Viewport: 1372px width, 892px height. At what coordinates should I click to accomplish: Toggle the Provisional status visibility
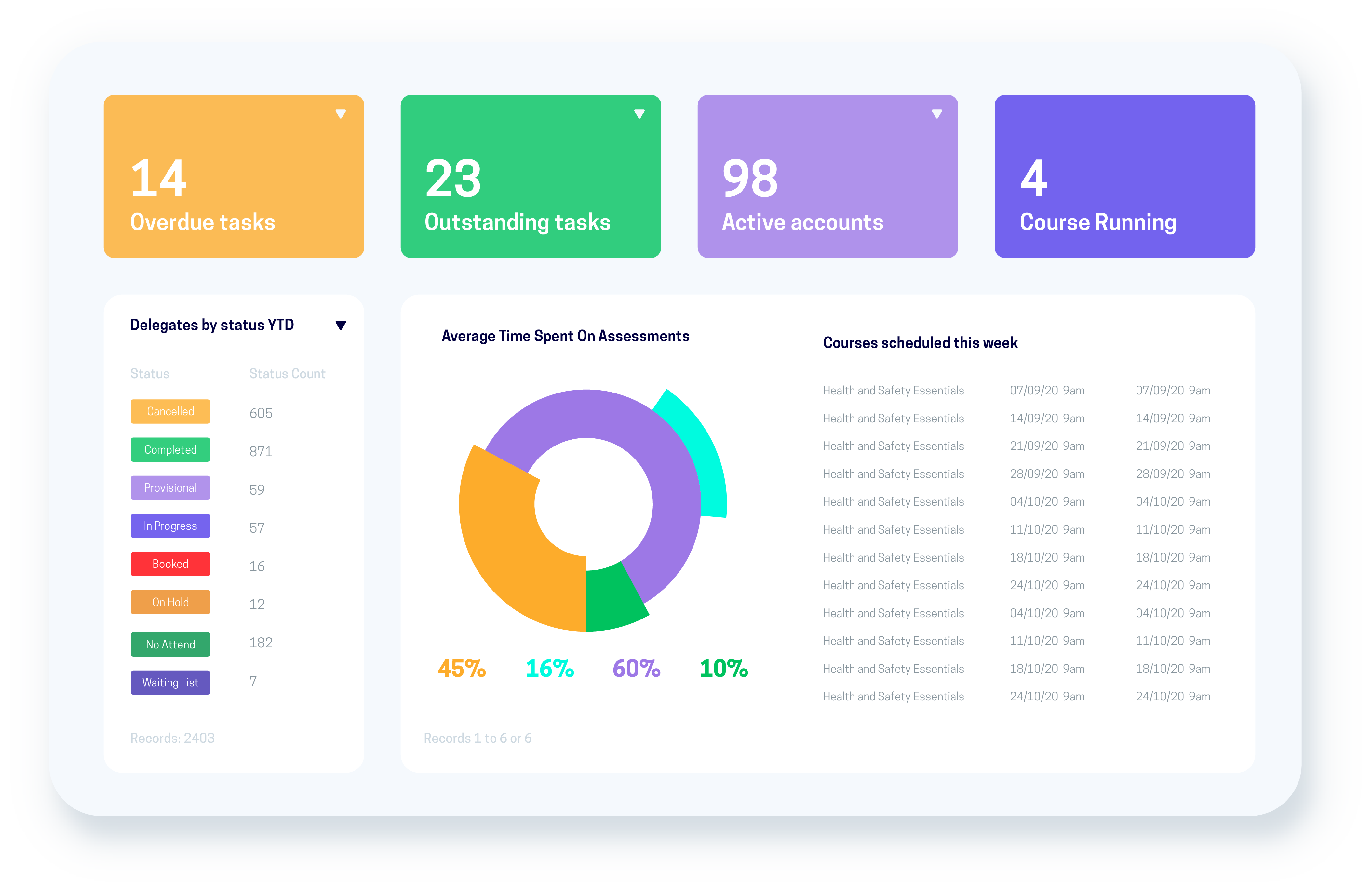170,488
